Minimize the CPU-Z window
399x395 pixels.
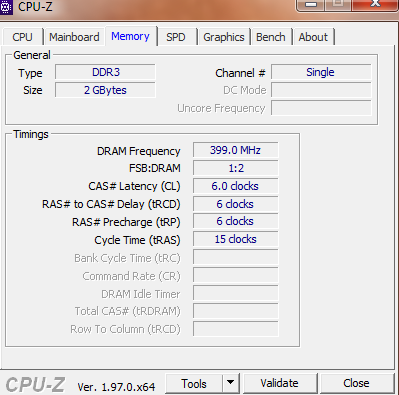coord(311,5)
